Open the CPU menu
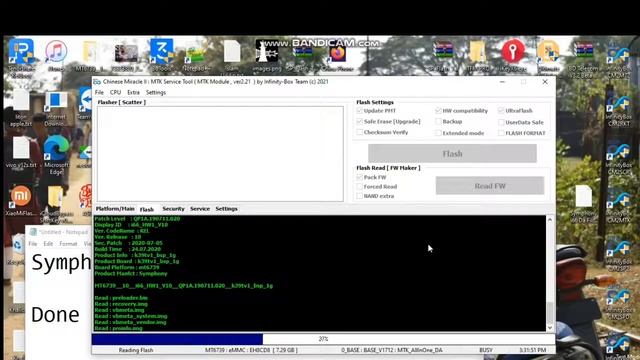The image size is (640, 360). click(116, 93)
